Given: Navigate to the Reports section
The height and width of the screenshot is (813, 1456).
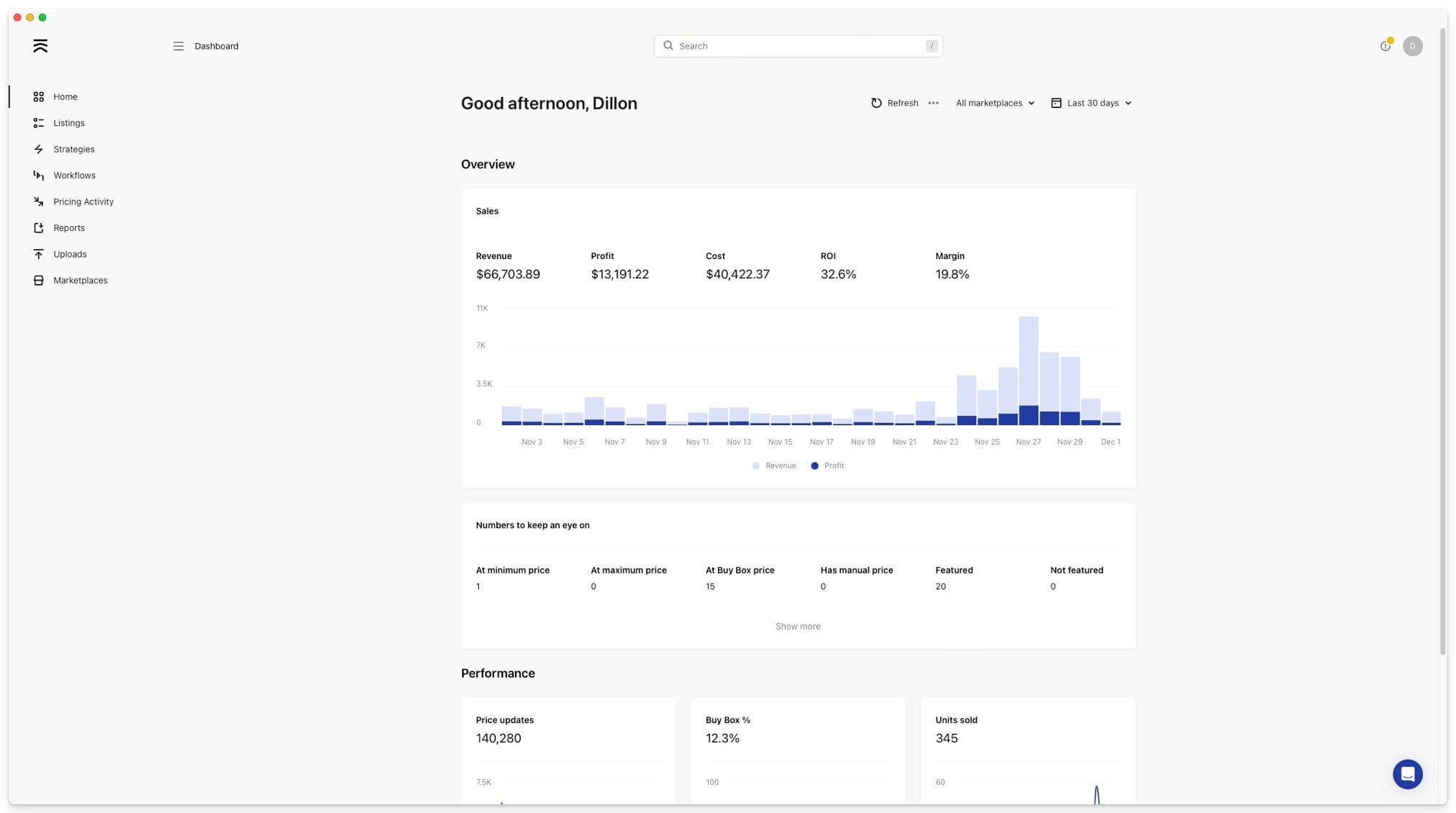Looking at the screenshot, I should 68,228.
